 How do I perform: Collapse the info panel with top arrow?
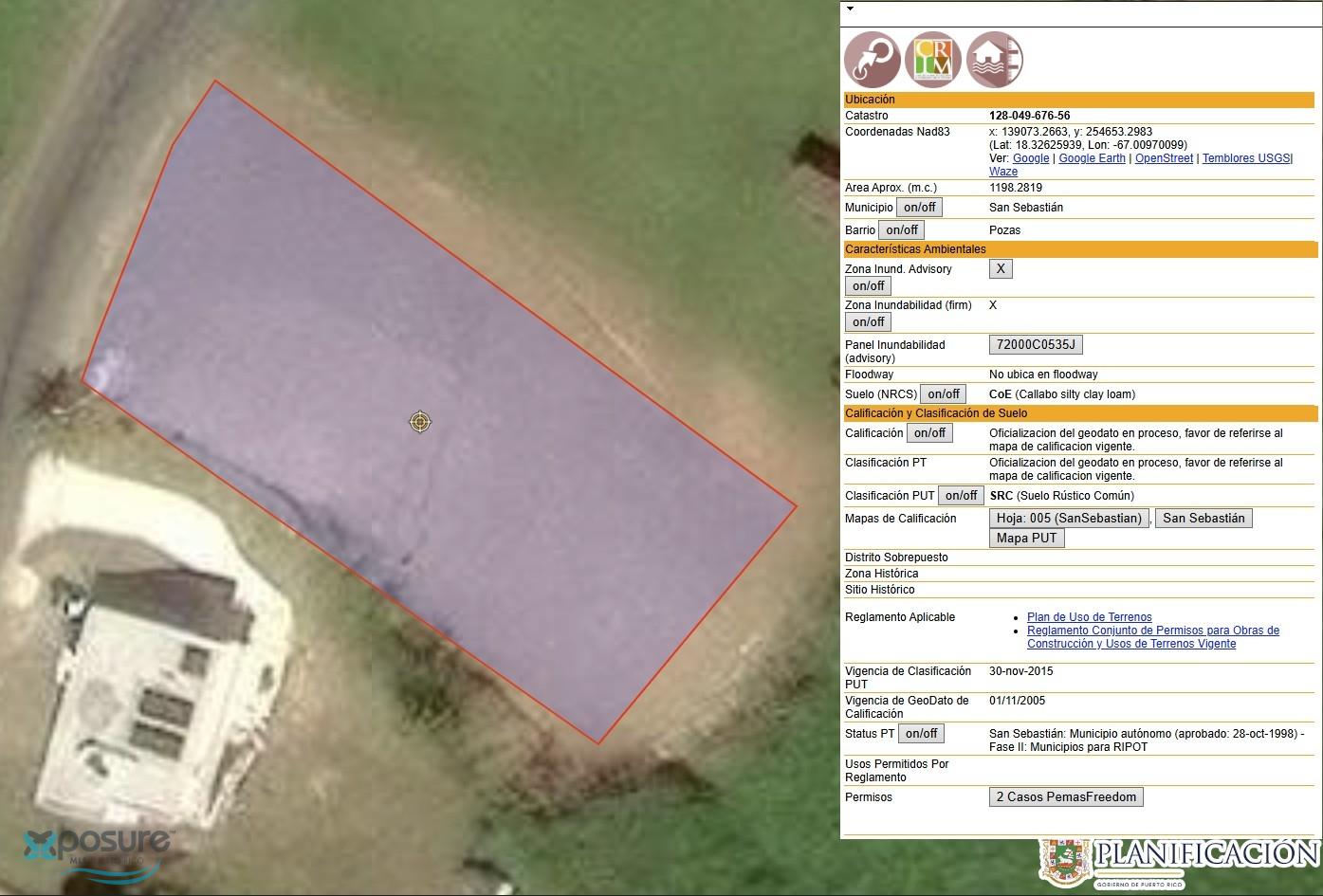(850, 9)
